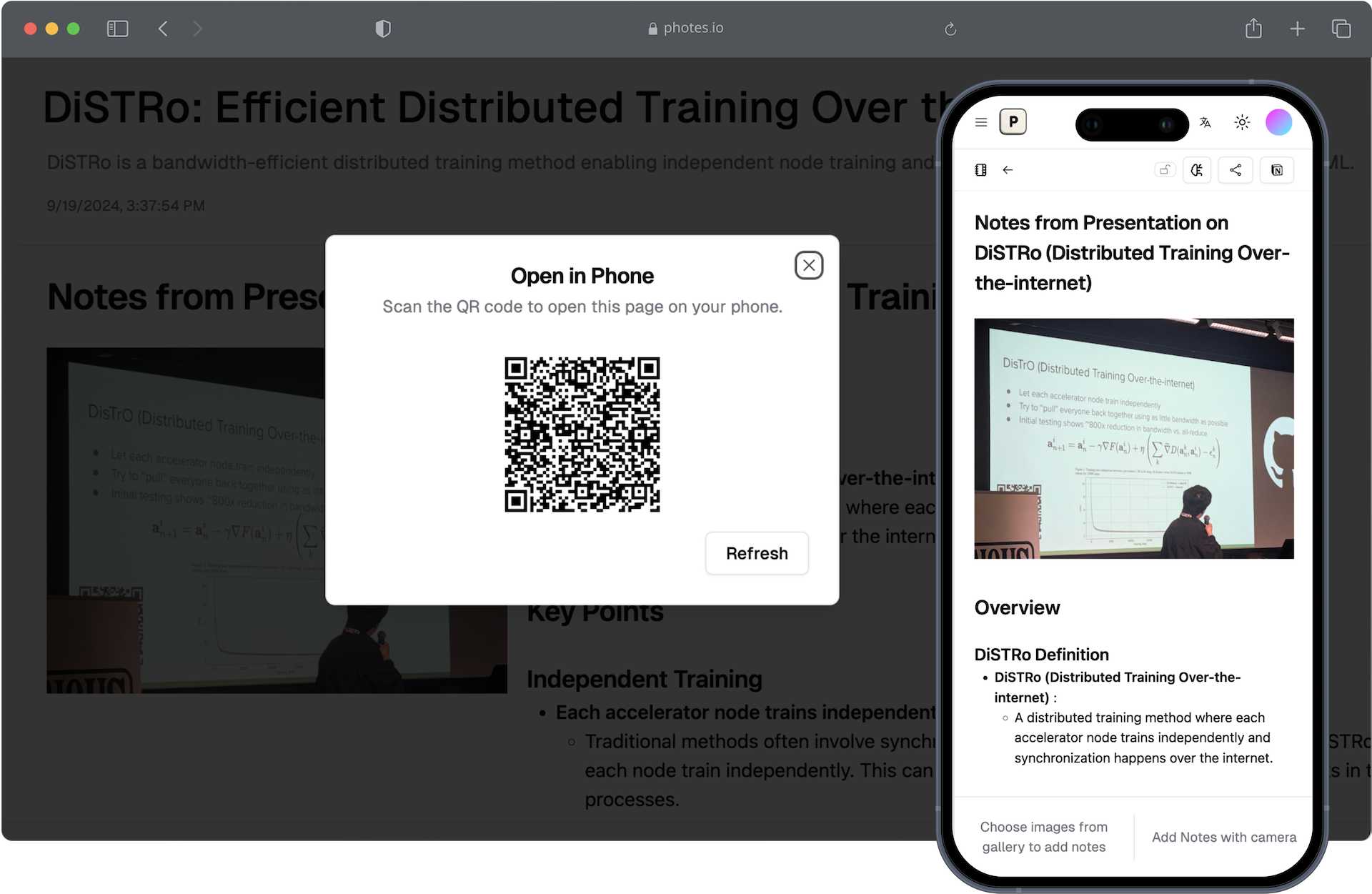Screen dimensions: 1372x894
Task: Toggle the sidebar panel in Safari browser
Action: pyautogui.click(x=118, y=27)
